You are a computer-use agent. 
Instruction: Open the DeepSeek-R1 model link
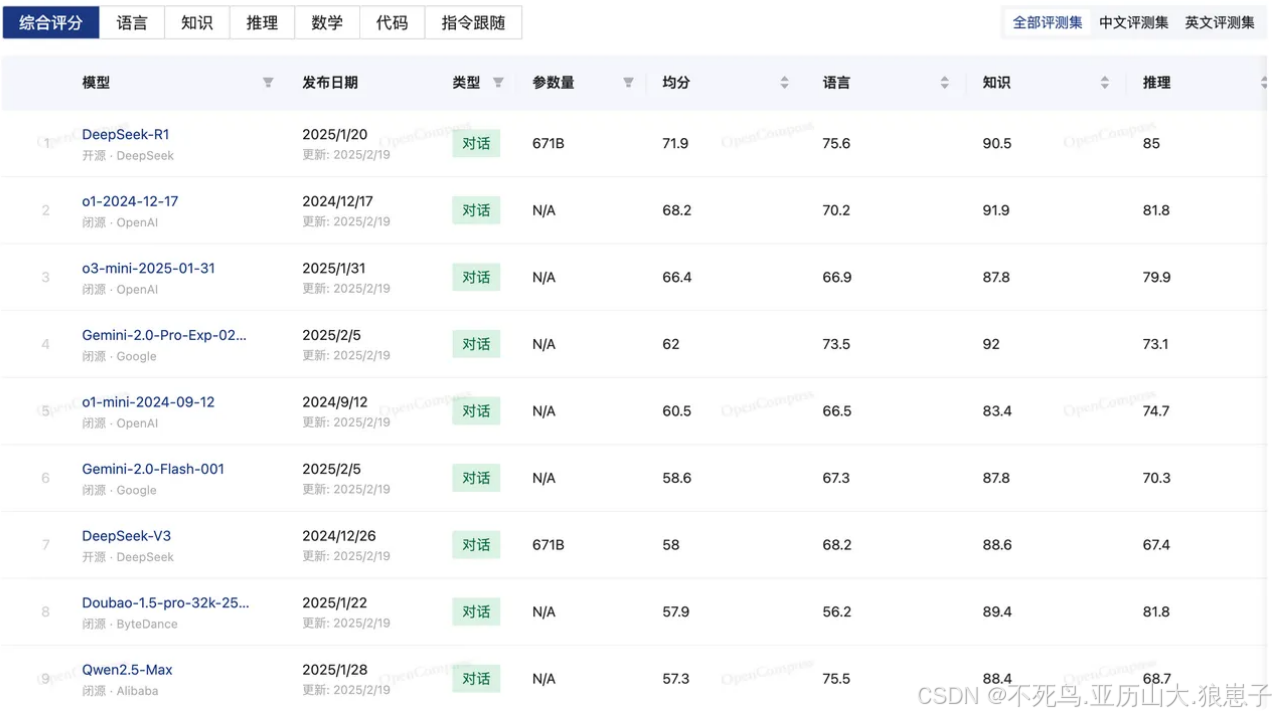point(126,134)
